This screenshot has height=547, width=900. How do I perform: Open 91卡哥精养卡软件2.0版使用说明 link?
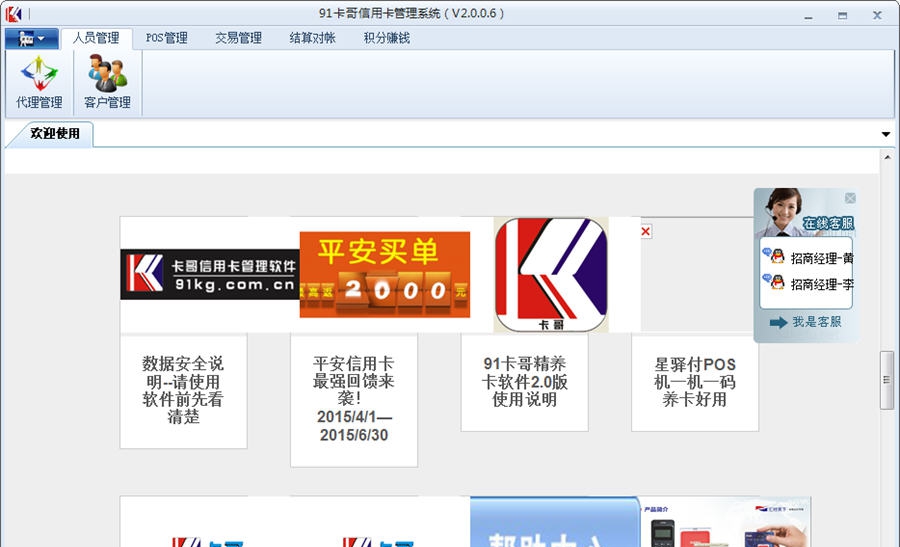[524, 381]
